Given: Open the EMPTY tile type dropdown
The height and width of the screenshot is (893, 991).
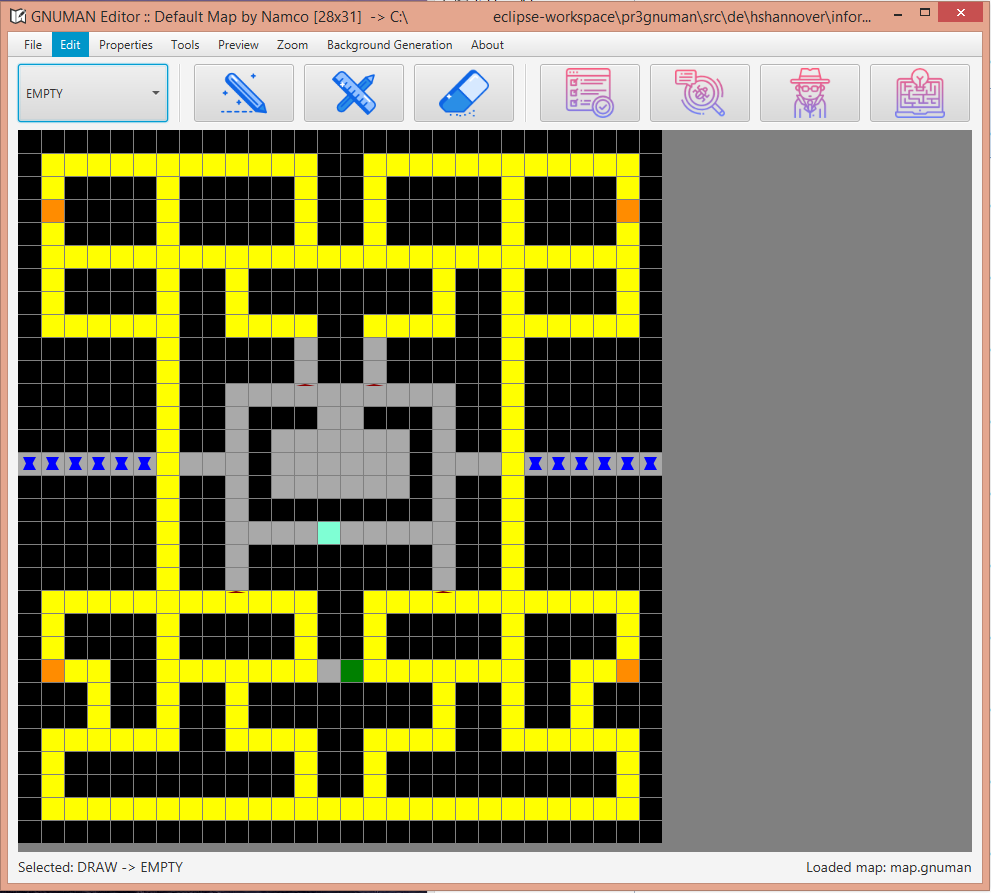Looking at the screenshot, I should (x=93, y=93).
